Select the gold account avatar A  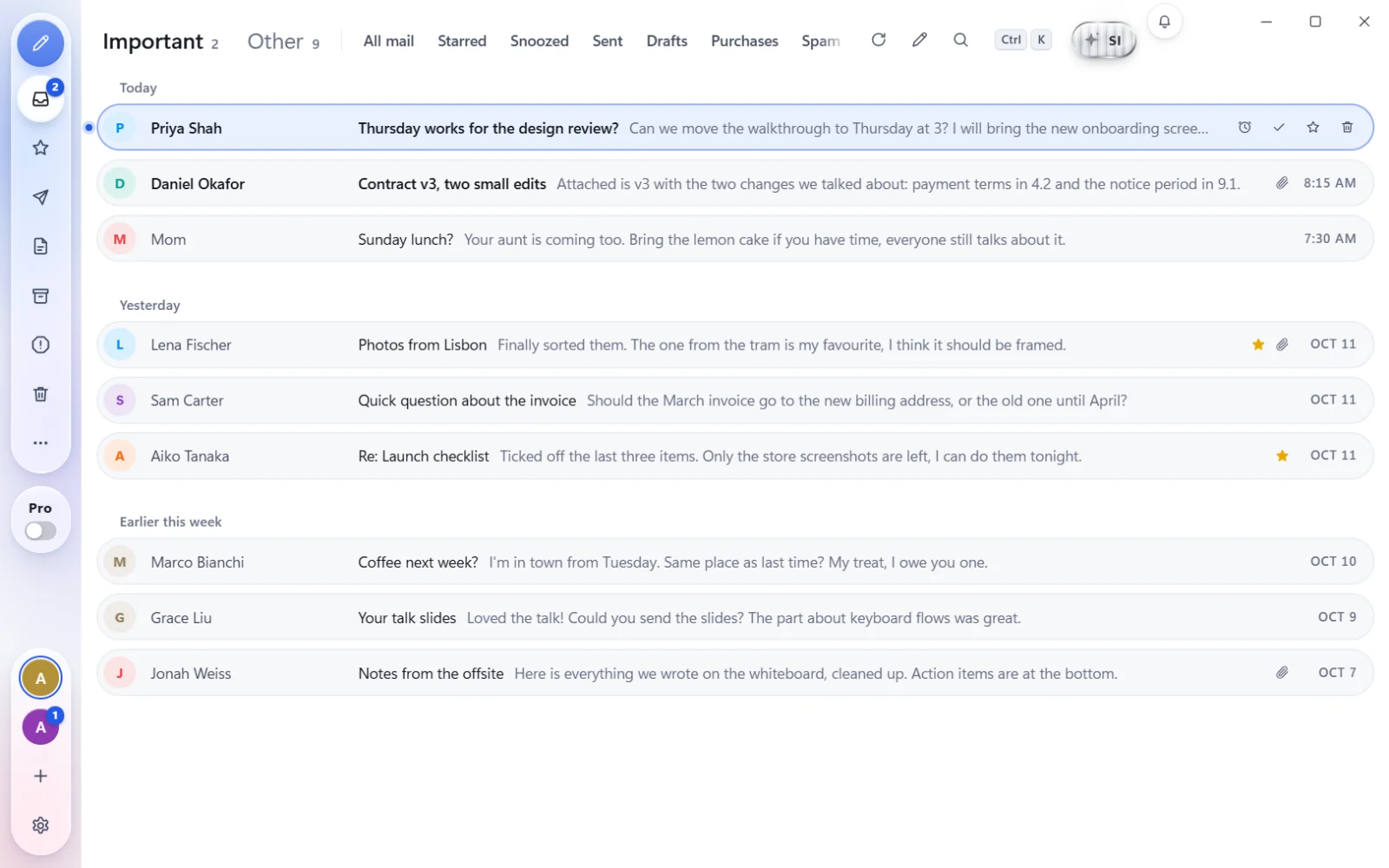(40, 678)
